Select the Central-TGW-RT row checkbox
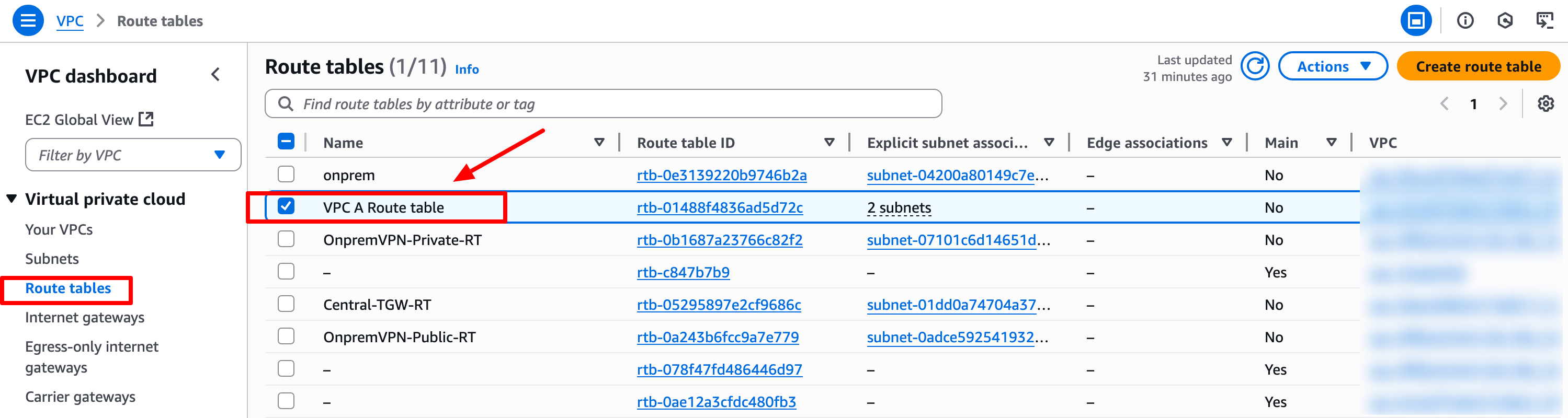Screen dimensions: 1568x418 [x=286, y=304]
